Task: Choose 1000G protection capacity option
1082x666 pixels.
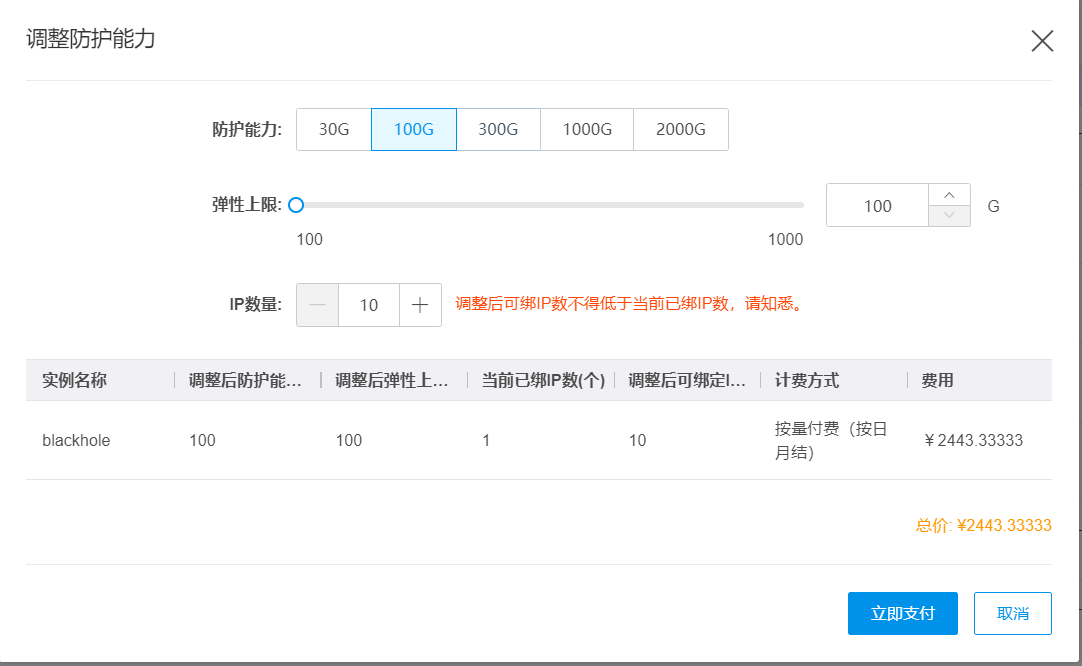Action: point(587,130)
